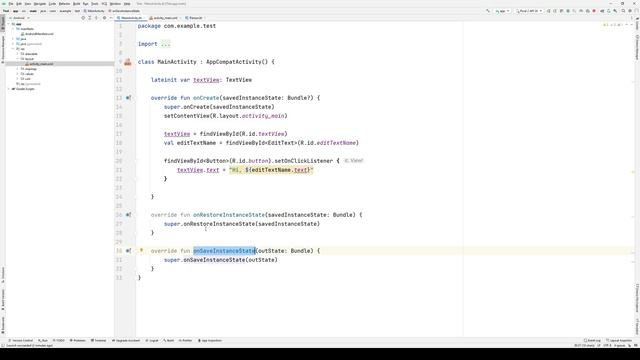Open Project panel options gear icon

click(104, 18)
